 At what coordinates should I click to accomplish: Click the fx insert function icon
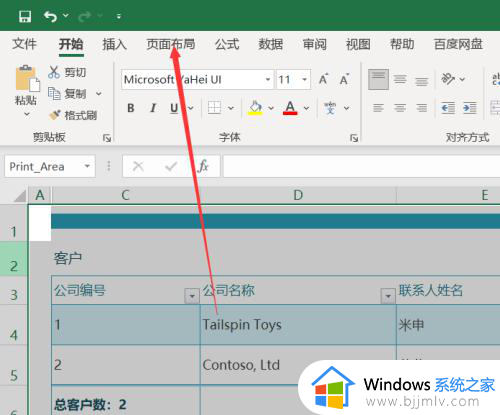pyautogui.click(x=203, y=166)
